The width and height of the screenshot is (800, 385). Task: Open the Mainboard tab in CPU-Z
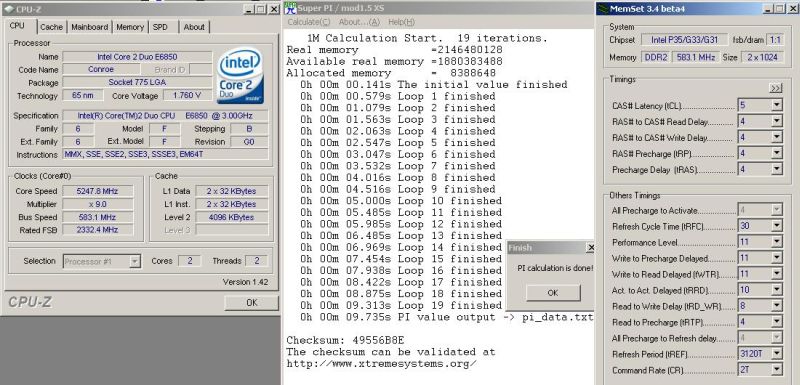(x=90, y=27)
